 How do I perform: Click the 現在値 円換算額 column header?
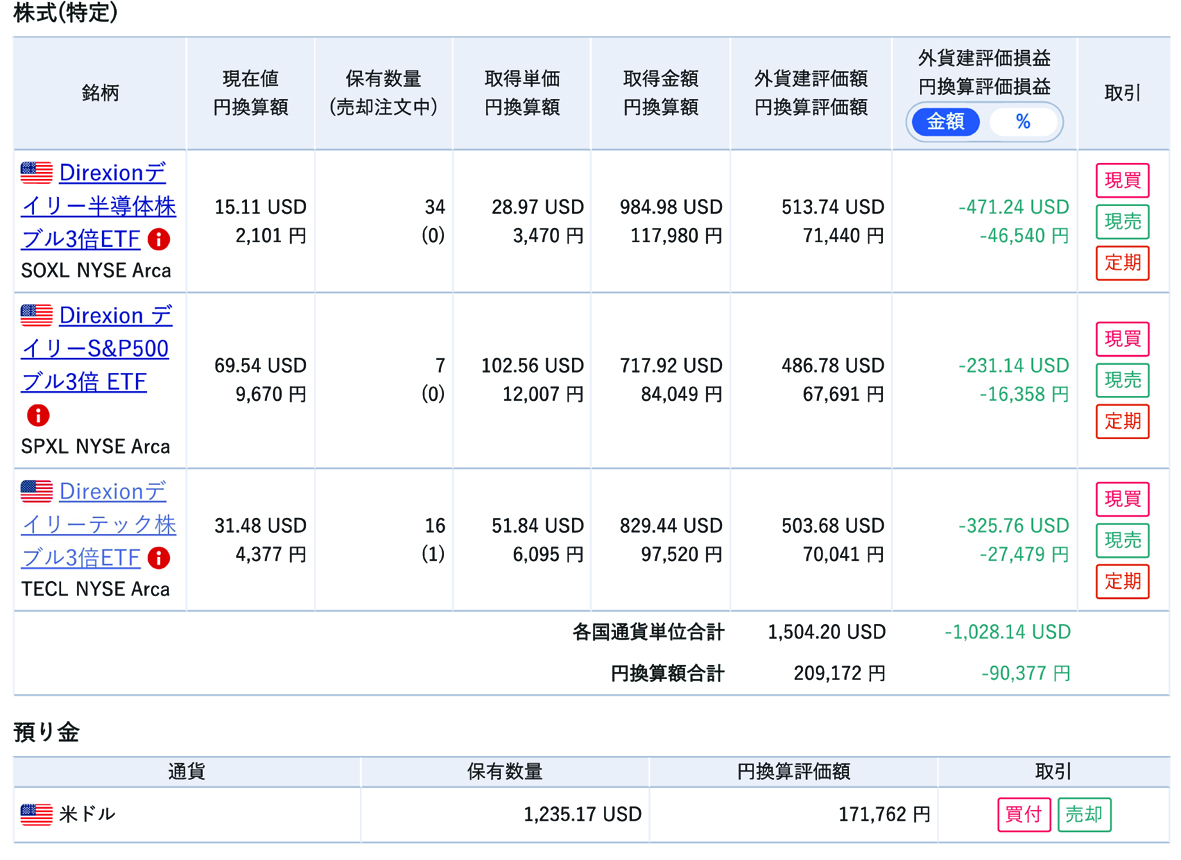(251, 93)
